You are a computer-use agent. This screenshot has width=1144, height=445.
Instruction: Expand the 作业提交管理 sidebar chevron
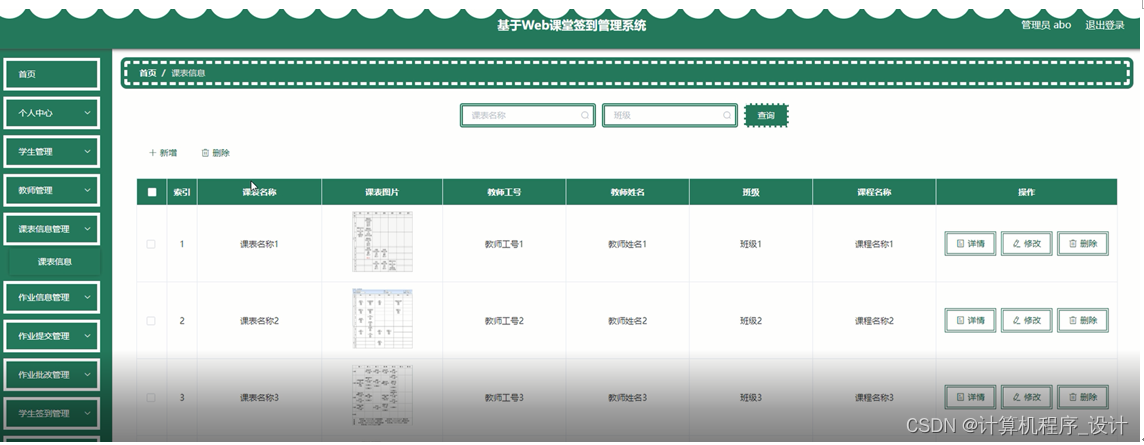88,336
